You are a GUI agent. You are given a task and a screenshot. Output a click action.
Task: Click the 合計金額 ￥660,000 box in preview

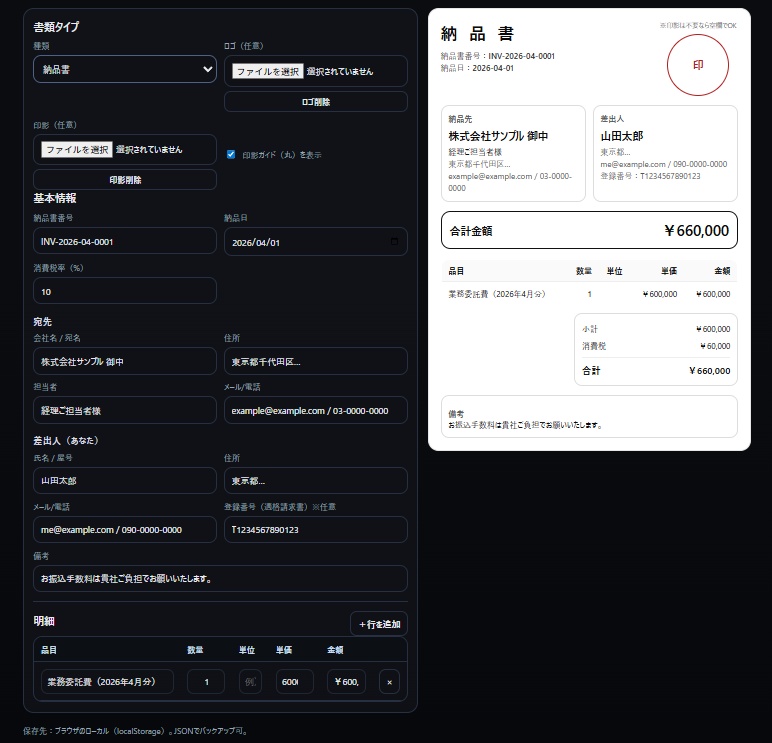[589, 230]
